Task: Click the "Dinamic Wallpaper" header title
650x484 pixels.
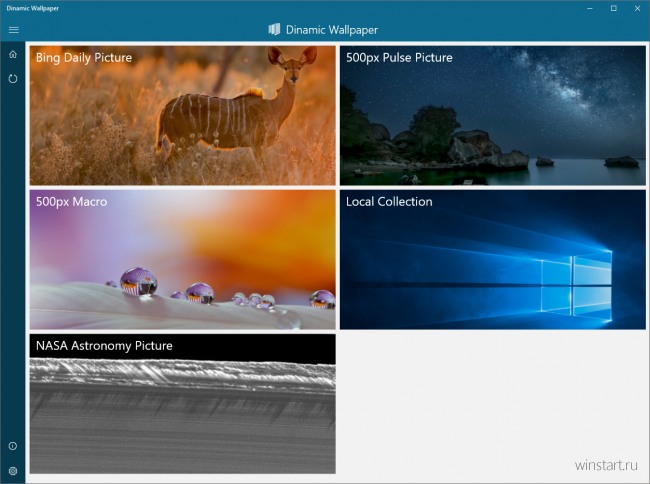Action: pyautogui.click(x=332, y=30)
